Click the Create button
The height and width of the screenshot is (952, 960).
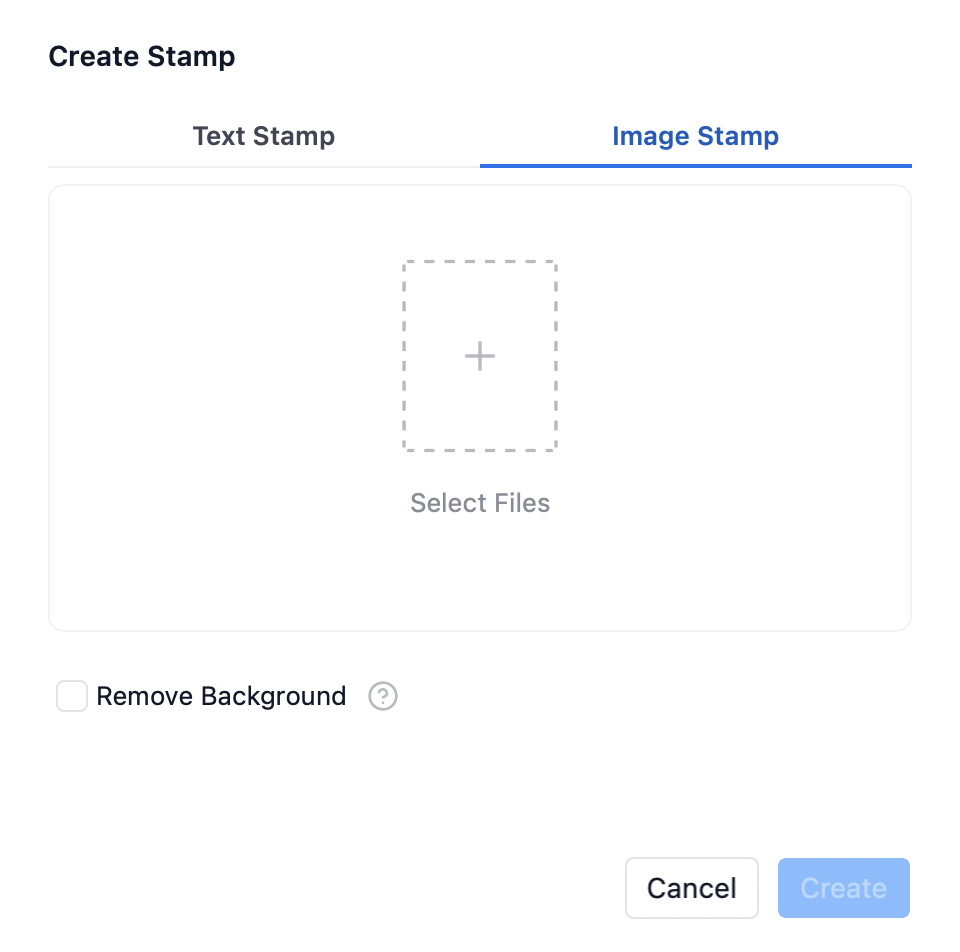(x=843, y=888)
